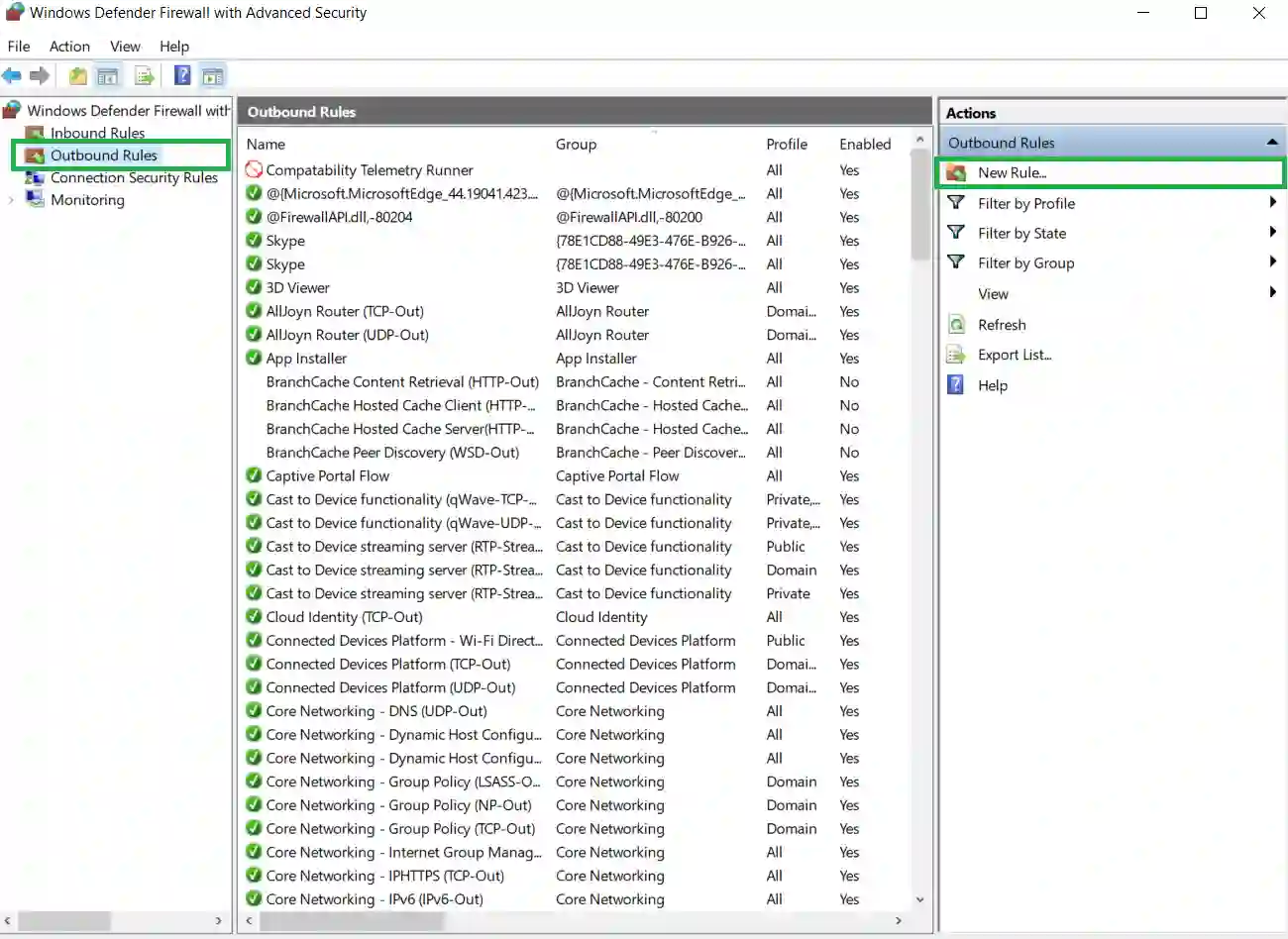Click the rules list horizontal scrollbar thumb
The image size is (1288, 939).
click(352, 921)
